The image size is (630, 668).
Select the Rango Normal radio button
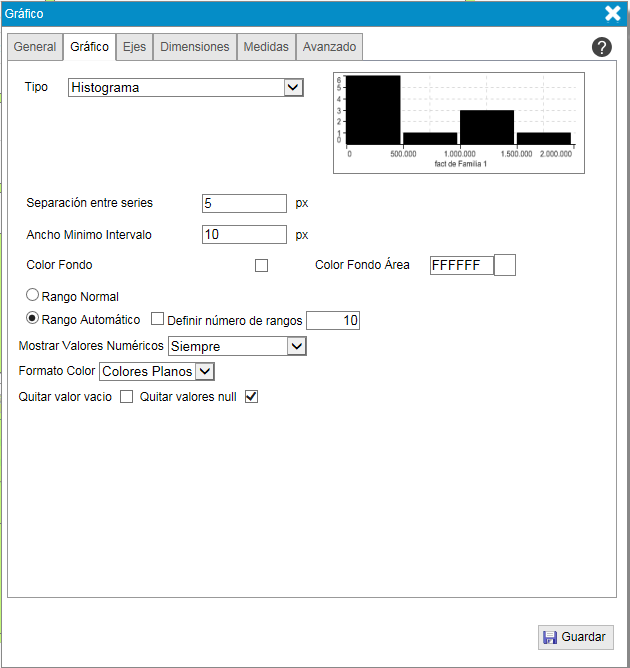pyautogui.click(x=32, y=296)
